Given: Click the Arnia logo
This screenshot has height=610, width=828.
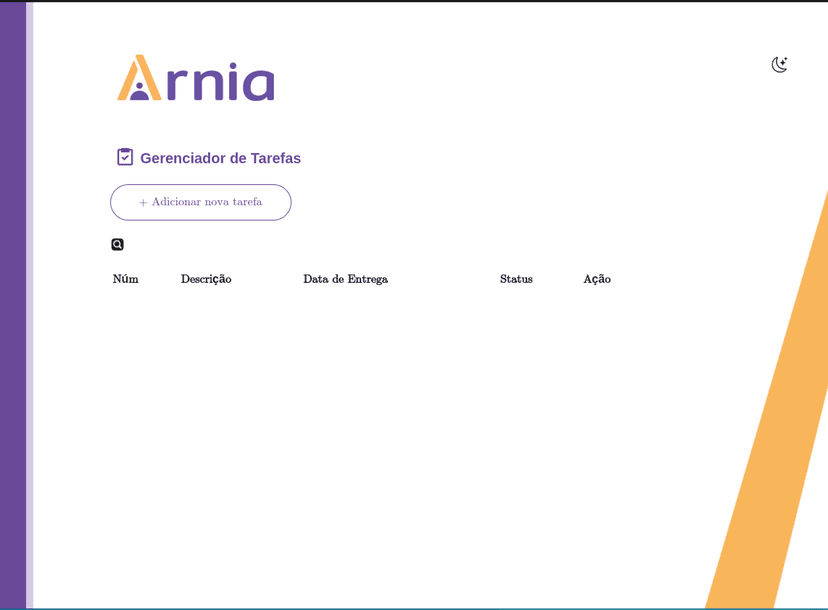Looking at the screenshot, I should pos(196,78).
